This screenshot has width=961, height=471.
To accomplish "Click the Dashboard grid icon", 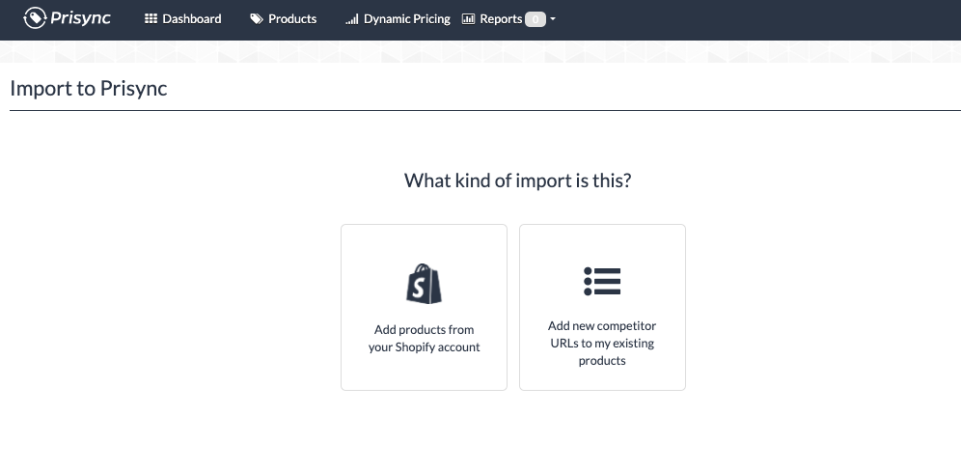I will [x=151, y=19].
